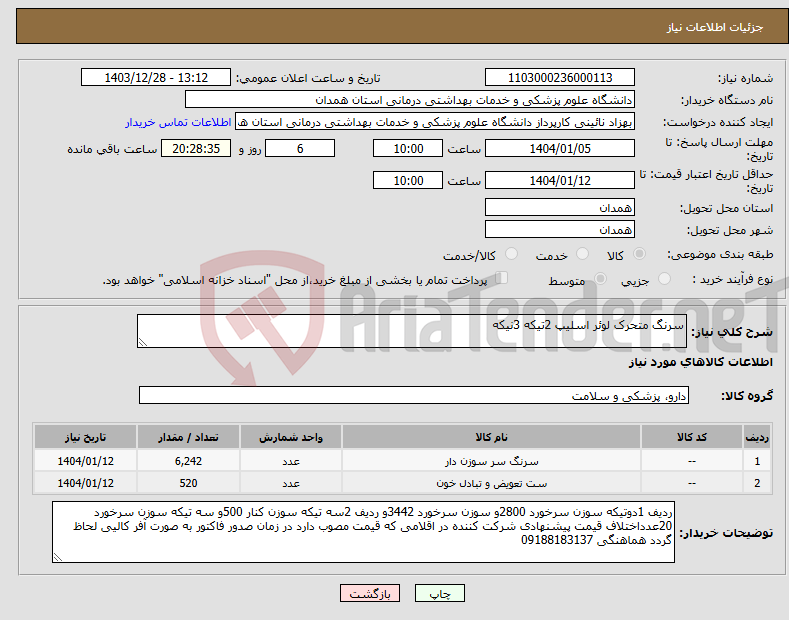Click row number 1 cell
This screenshot has width=789, height=620.
757,461
